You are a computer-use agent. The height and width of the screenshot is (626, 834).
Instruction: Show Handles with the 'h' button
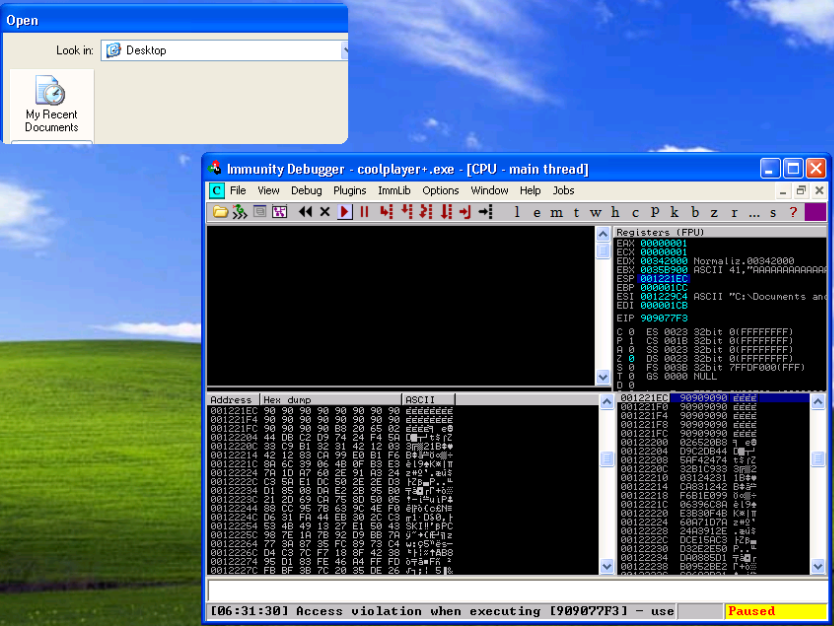(615, 212)
